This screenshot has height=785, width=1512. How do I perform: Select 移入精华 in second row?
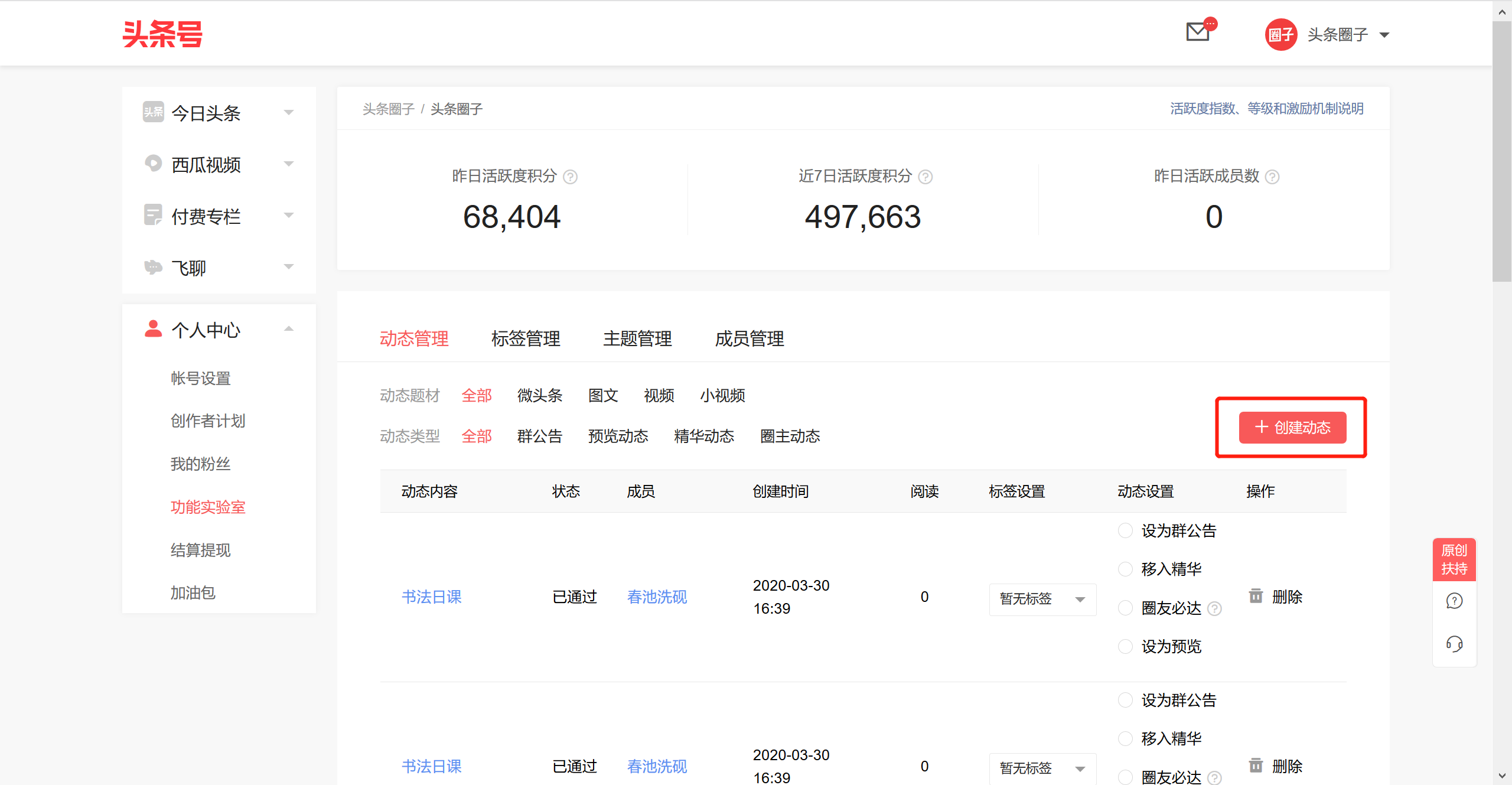tap(1126, 738)
